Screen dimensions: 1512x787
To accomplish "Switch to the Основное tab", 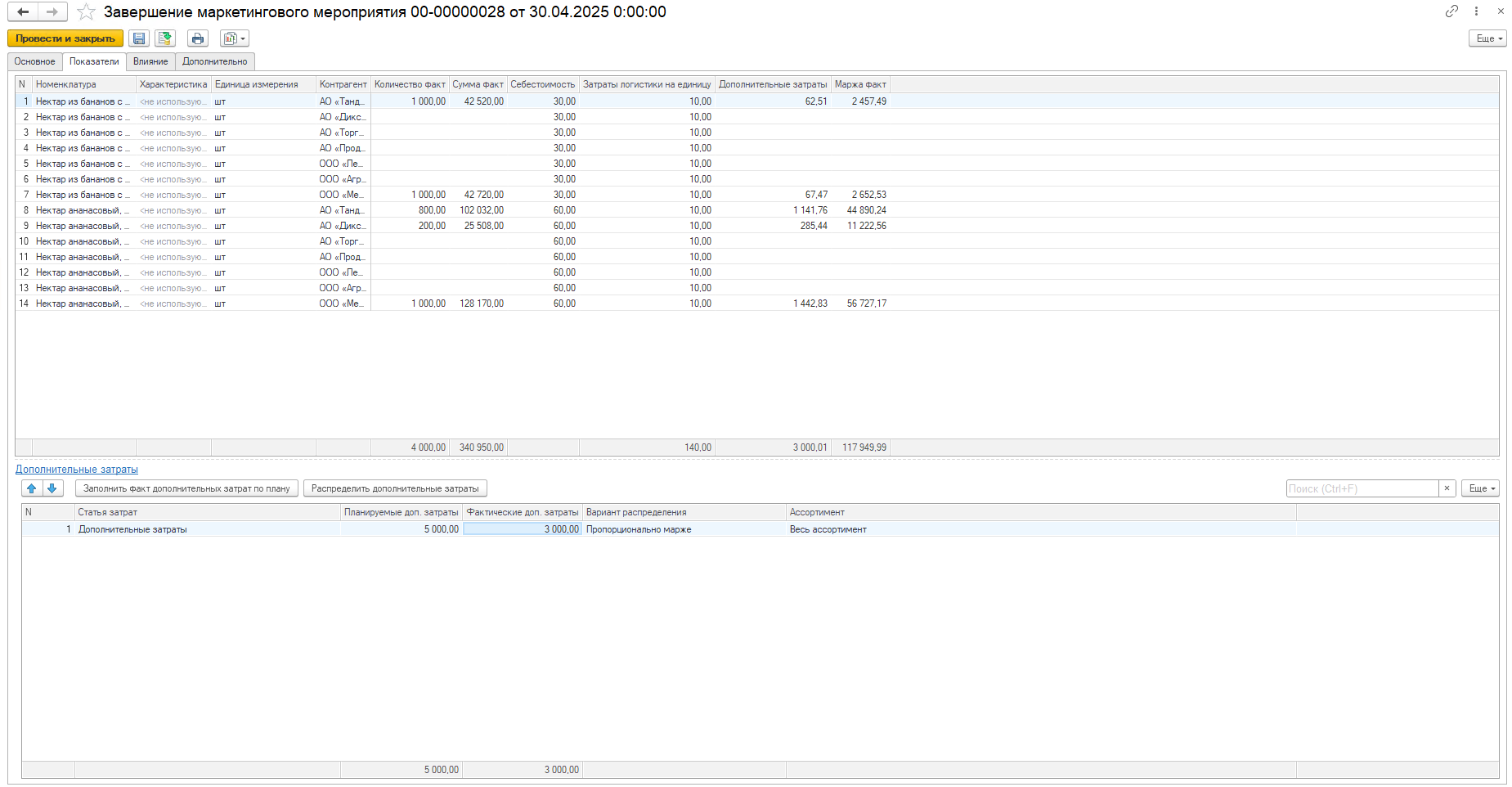I will pyautogui.click(x=35, y=61).
